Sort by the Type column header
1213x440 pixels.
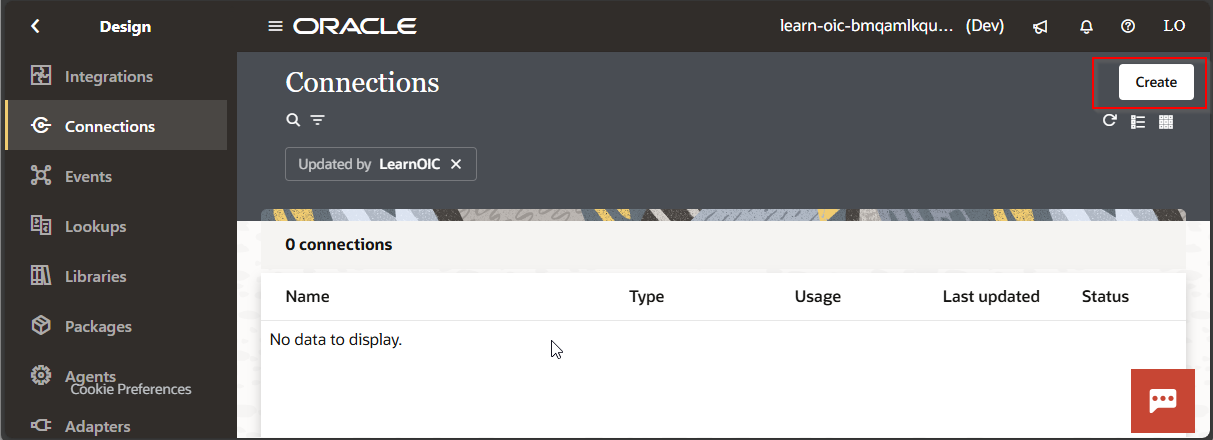646,296
